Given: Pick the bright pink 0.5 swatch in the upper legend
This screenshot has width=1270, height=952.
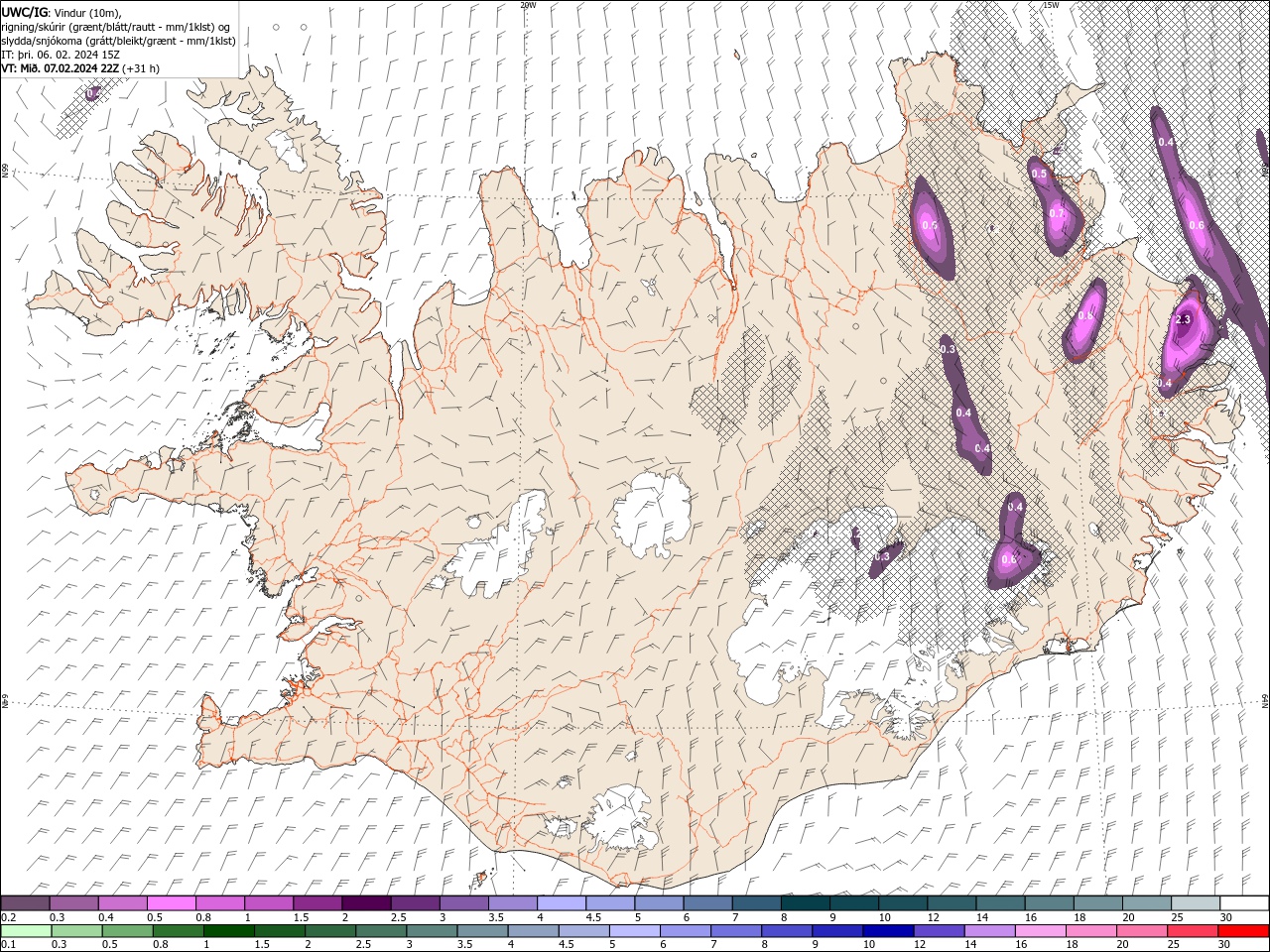Looking at the screenshot, I should [x=171, y=903].
